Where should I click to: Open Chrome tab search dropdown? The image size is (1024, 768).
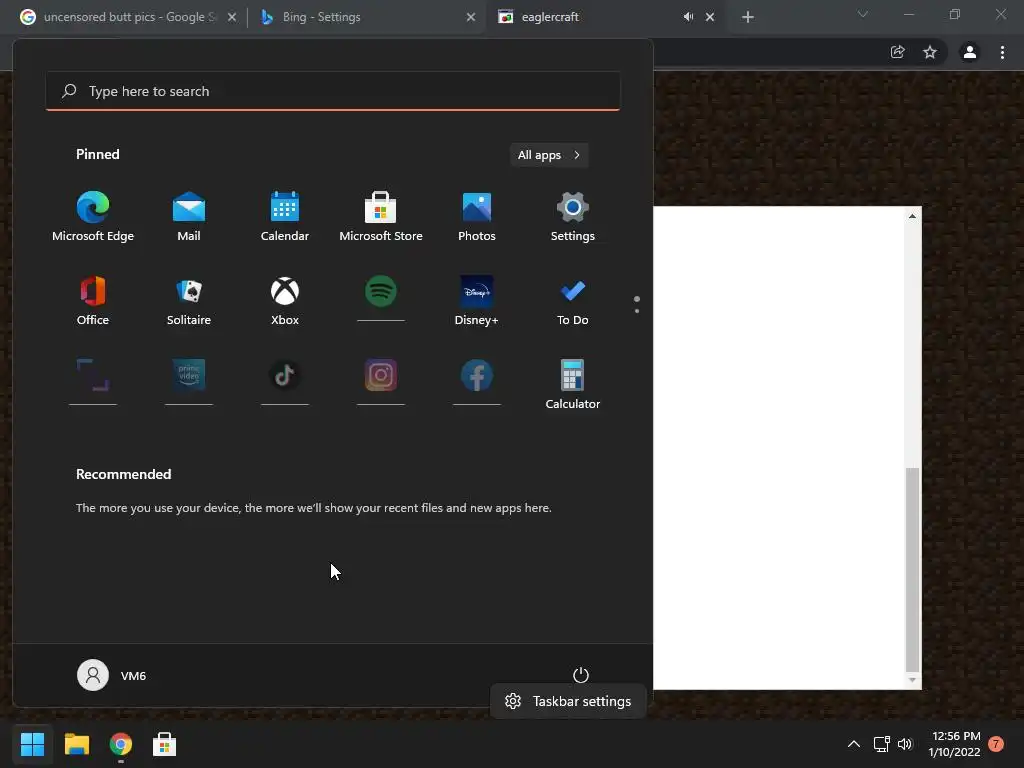coord(863,14)
